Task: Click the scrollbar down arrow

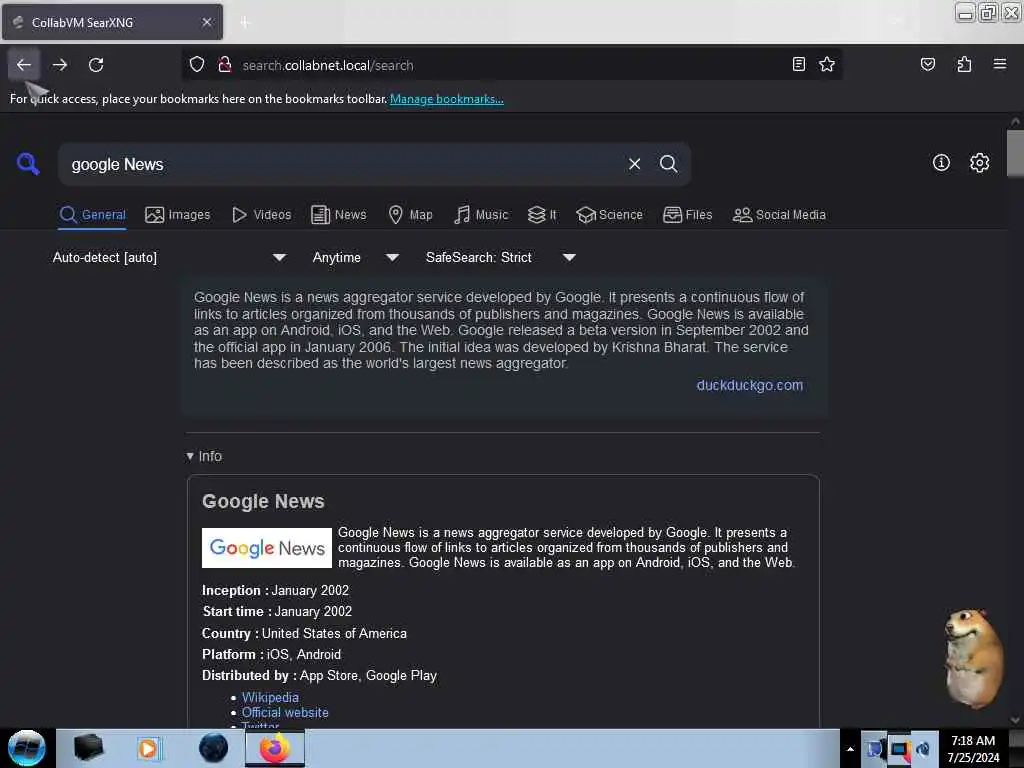Action: (x=1015, y=720)
